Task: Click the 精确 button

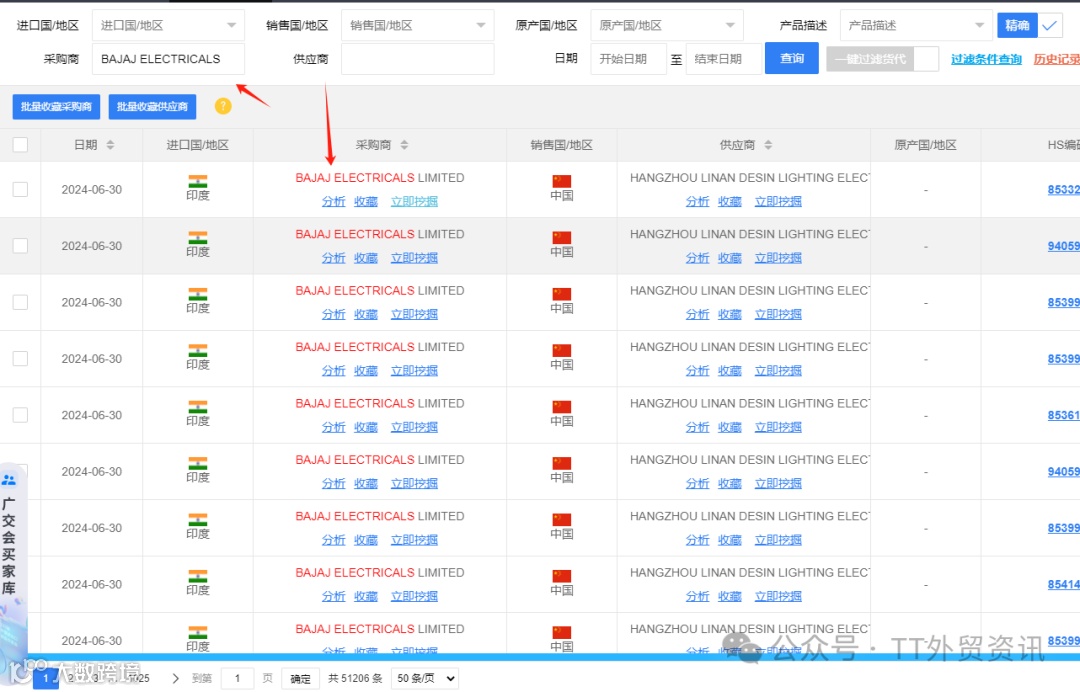Action: [1017, 25]
